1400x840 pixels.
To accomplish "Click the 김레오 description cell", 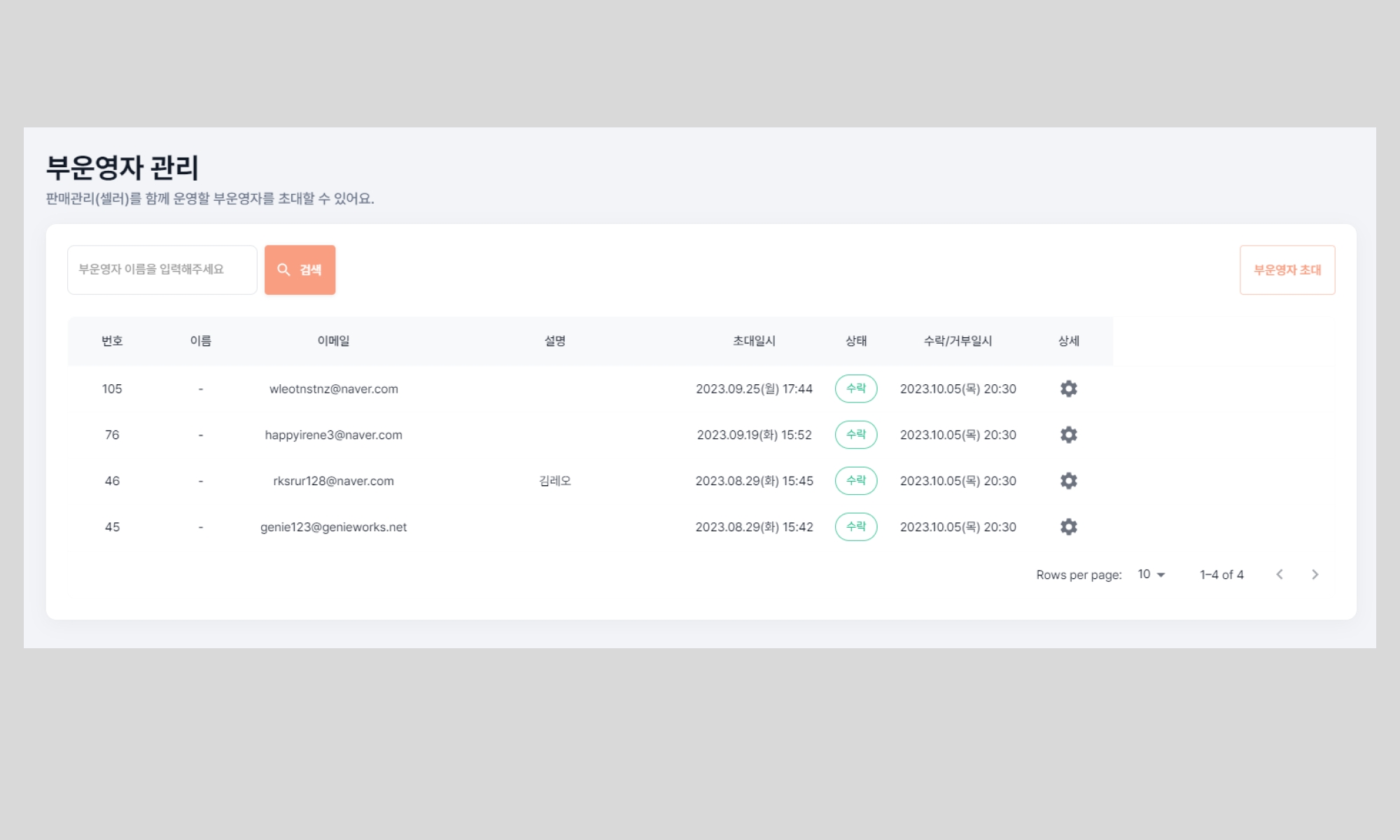I will click(555, 481).
